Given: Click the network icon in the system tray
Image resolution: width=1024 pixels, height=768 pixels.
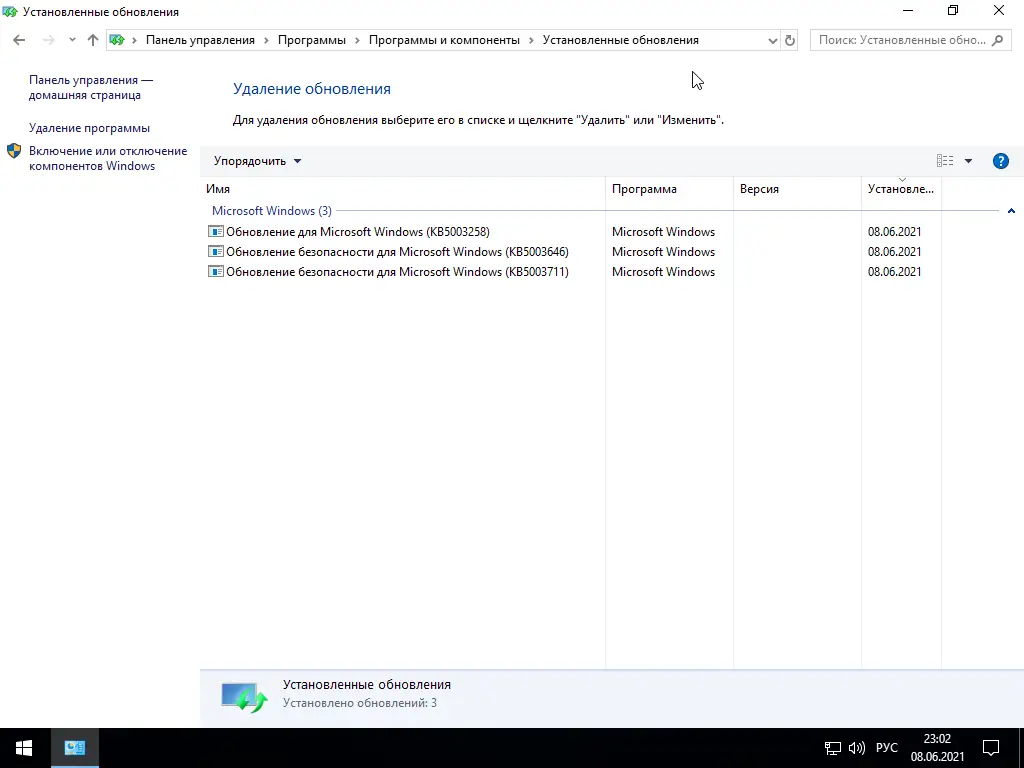Looking at the screenshot, I should coord(832,747).
